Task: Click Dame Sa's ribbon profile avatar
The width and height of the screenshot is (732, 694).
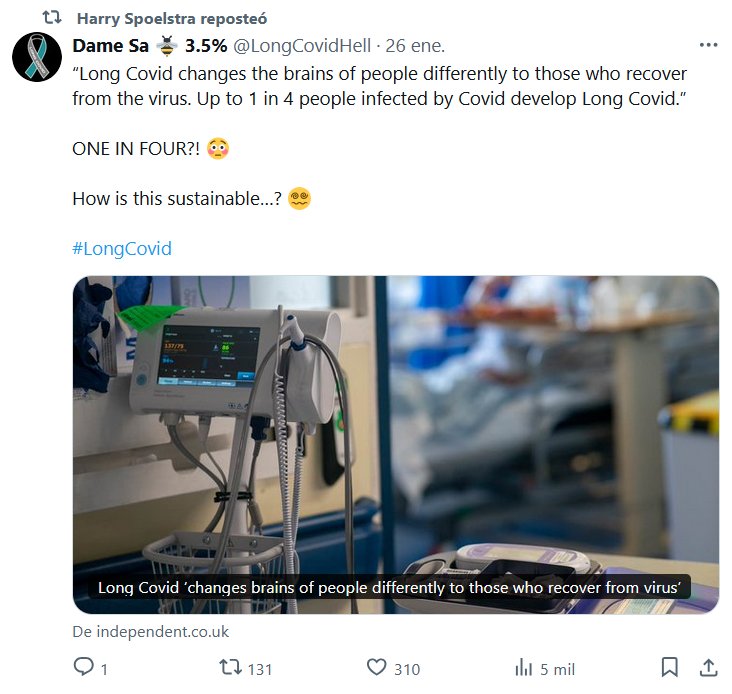Action: pyautogui.click(x=37, y=57)
